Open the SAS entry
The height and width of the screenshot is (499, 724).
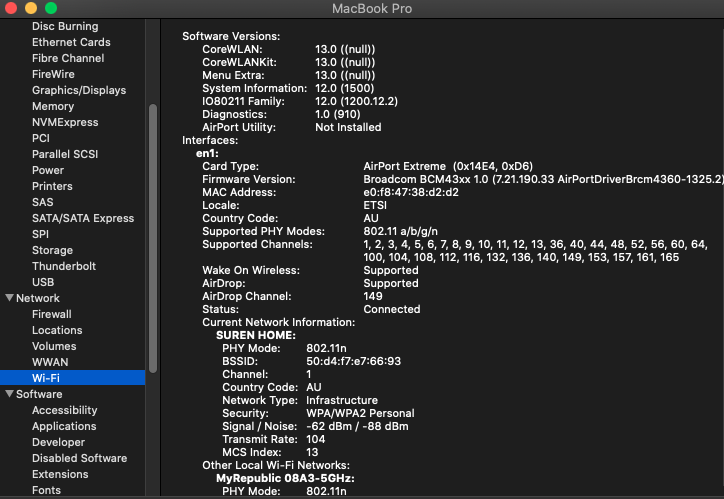(42, 202)
